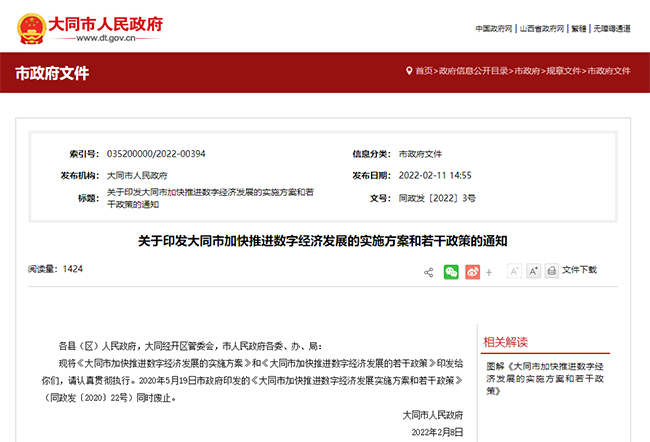Screen dimensions: 650x442
Task: Share via the Weibo icon
Action: 473,272
